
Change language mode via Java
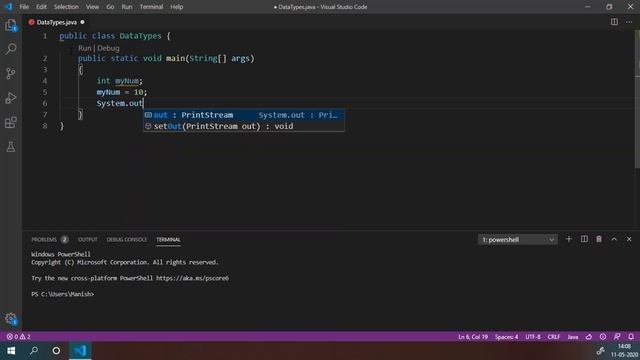(x=573, y=337)
